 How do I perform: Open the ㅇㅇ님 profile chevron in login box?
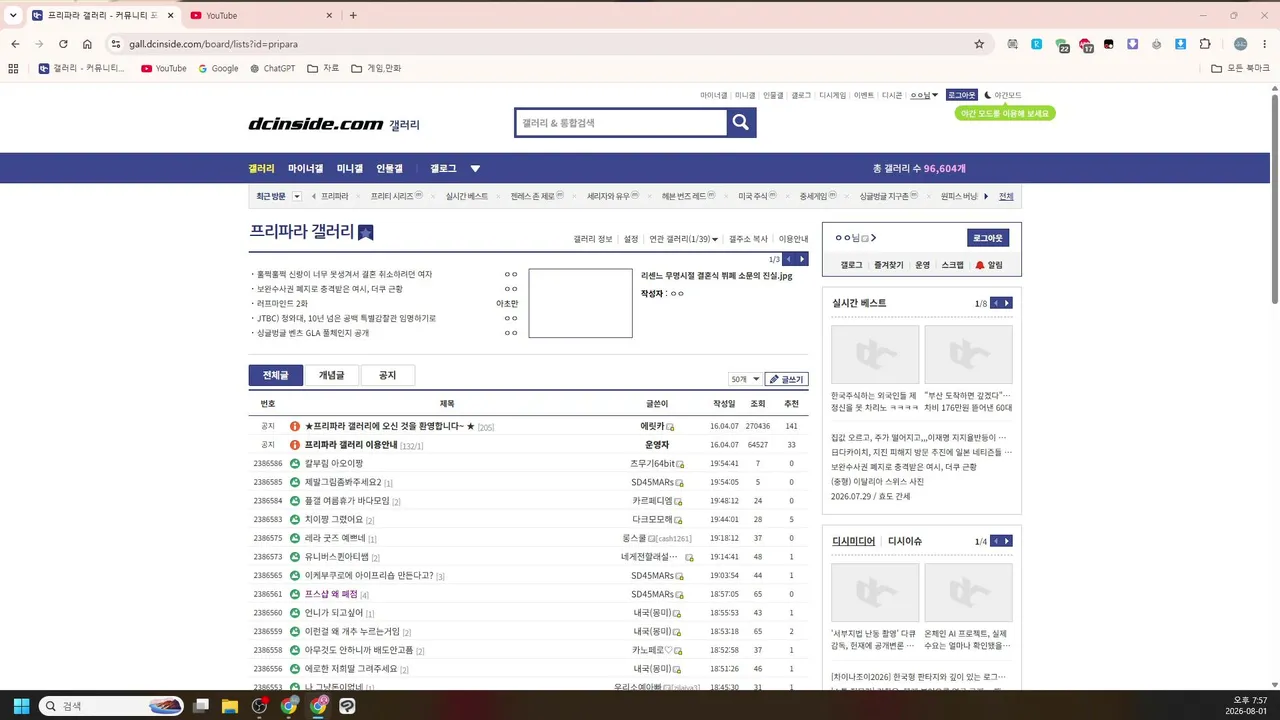point(873,238)
